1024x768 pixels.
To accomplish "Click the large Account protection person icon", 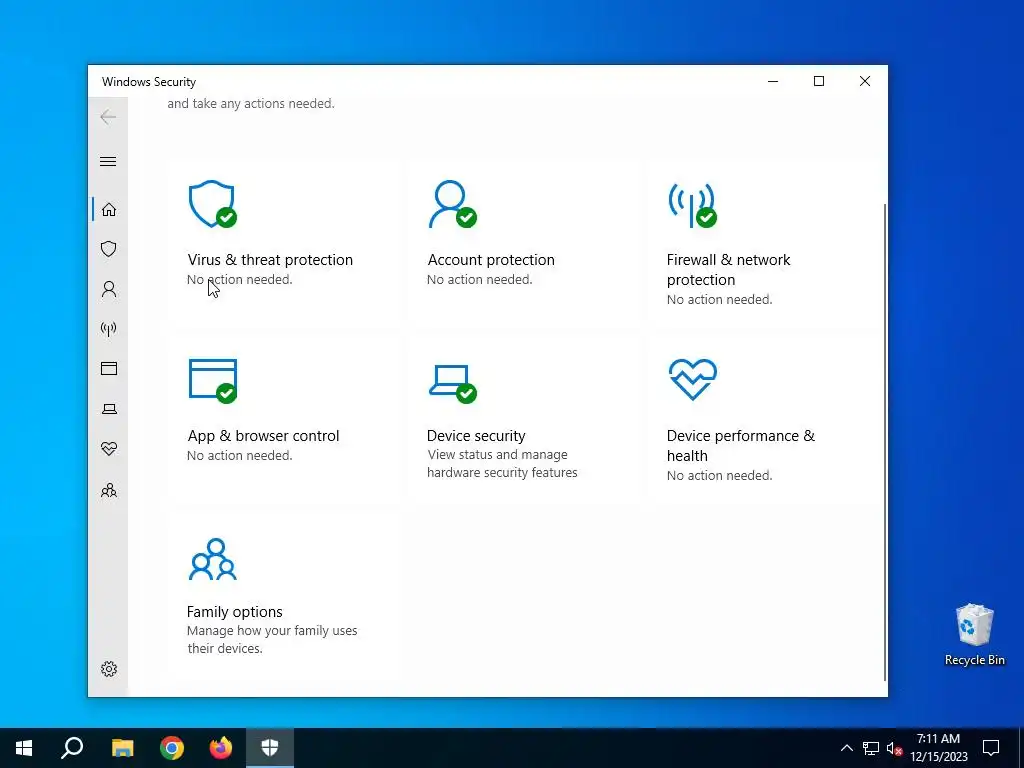I will (452, 204).
